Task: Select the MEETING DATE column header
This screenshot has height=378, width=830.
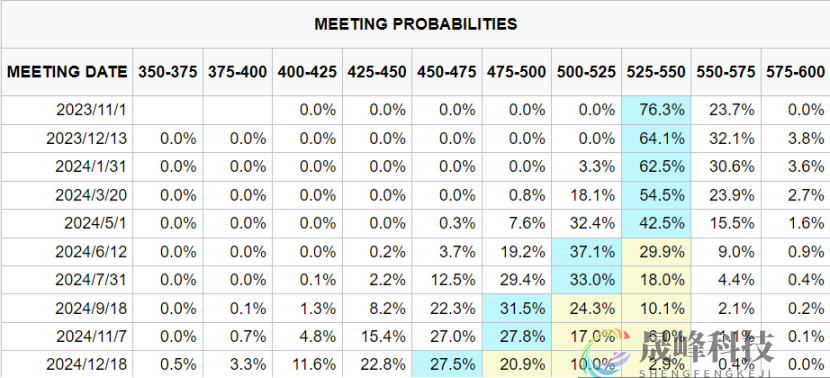Action: point(67,72)
